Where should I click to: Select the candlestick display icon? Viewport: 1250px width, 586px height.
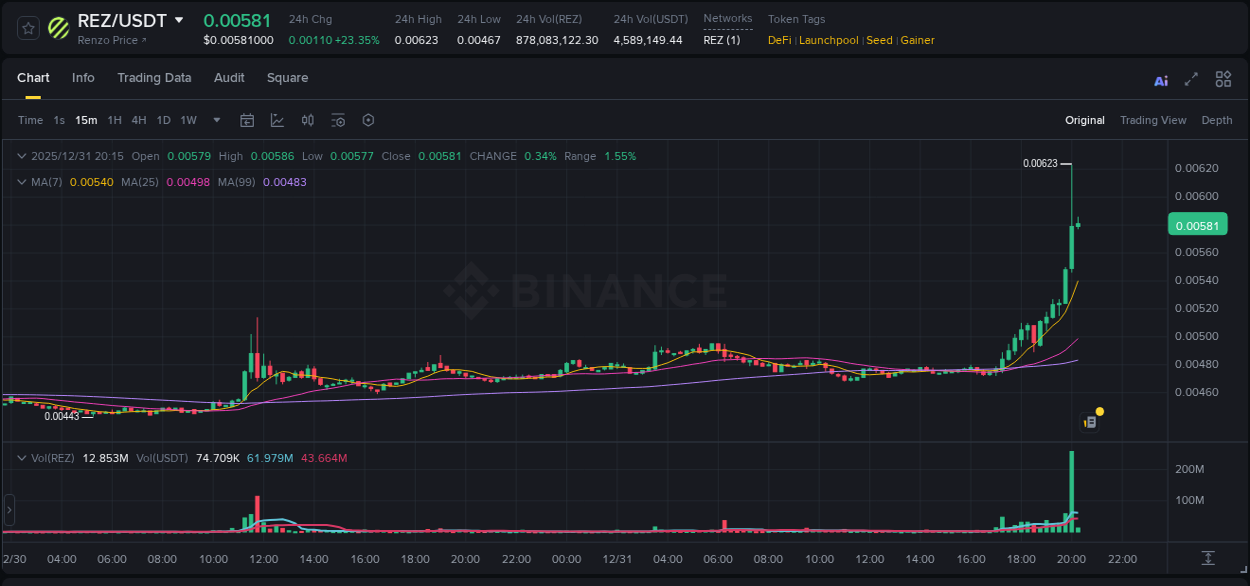pos(307,120)
